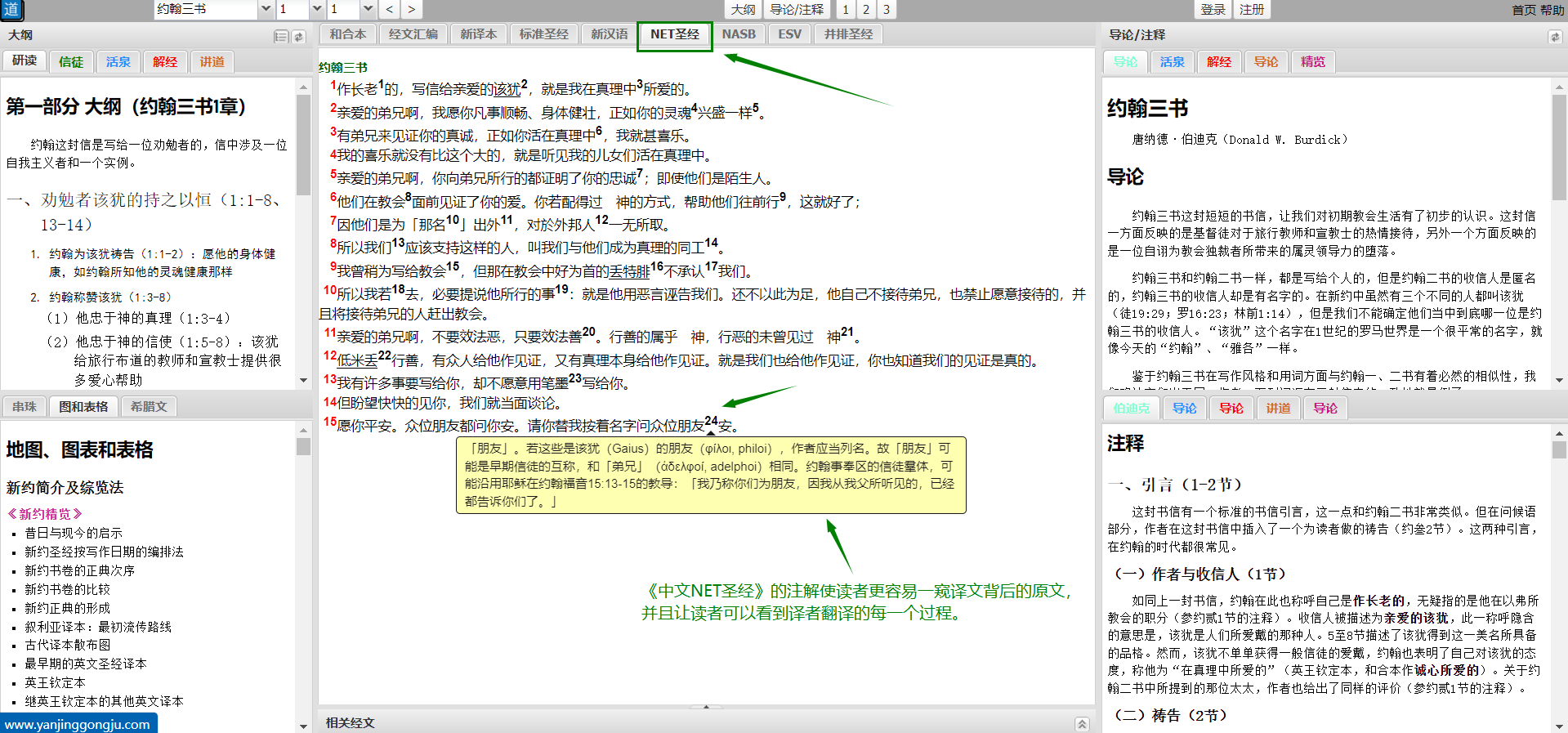Go to next chapter with > button
This screenshot has width=1568, height=733.
(x=411, y=10)
